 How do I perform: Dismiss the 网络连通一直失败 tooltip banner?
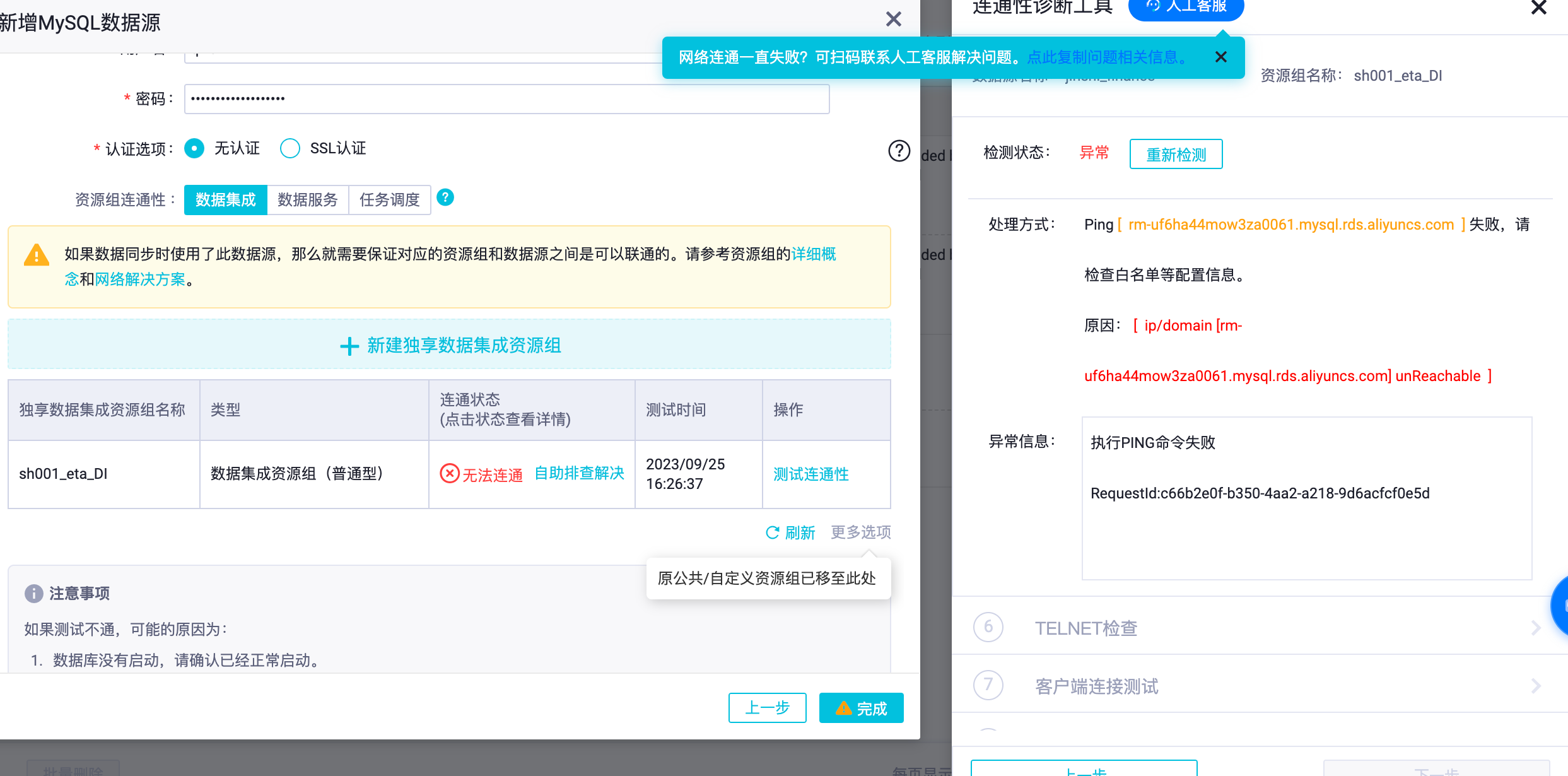(x=1221, y=57)
